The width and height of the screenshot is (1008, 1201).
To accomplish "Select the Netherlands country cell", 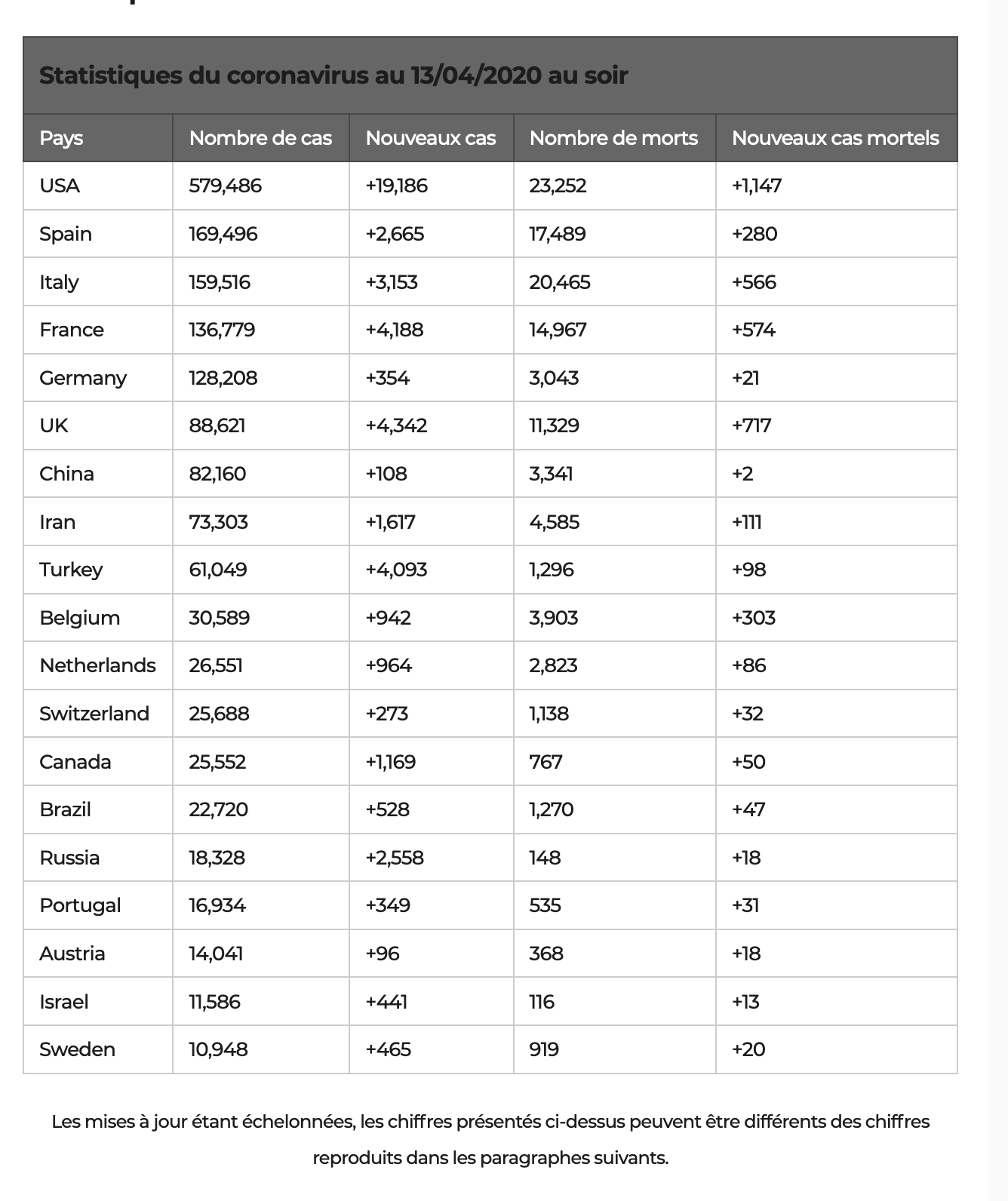I will click(97, 665).
